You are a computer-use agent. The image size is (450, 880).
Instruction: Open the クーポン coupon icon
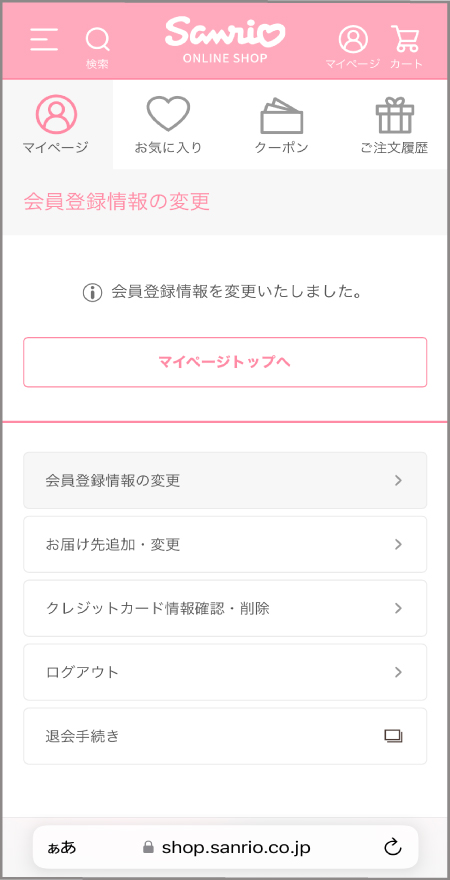tap(281, 116)
